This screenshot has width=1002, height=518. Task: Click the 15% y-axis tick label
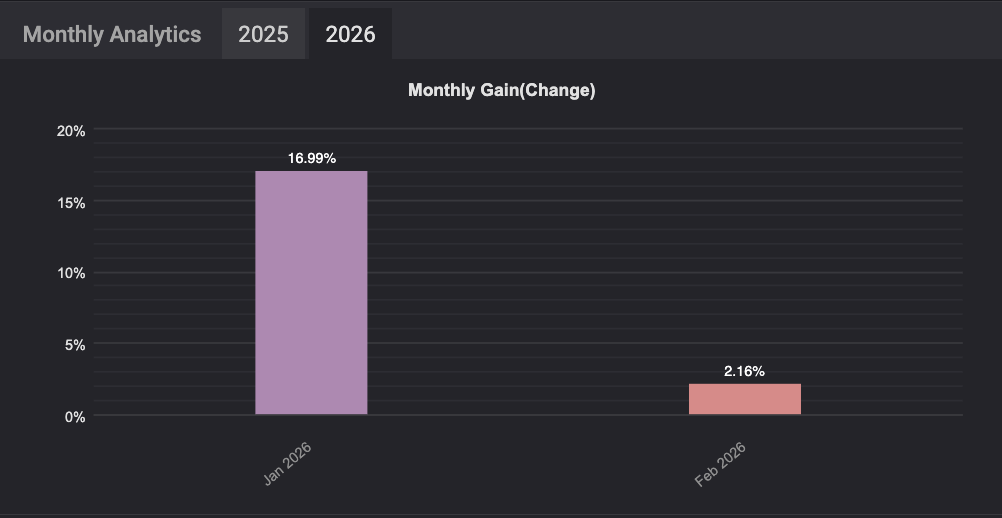[71, 203]
